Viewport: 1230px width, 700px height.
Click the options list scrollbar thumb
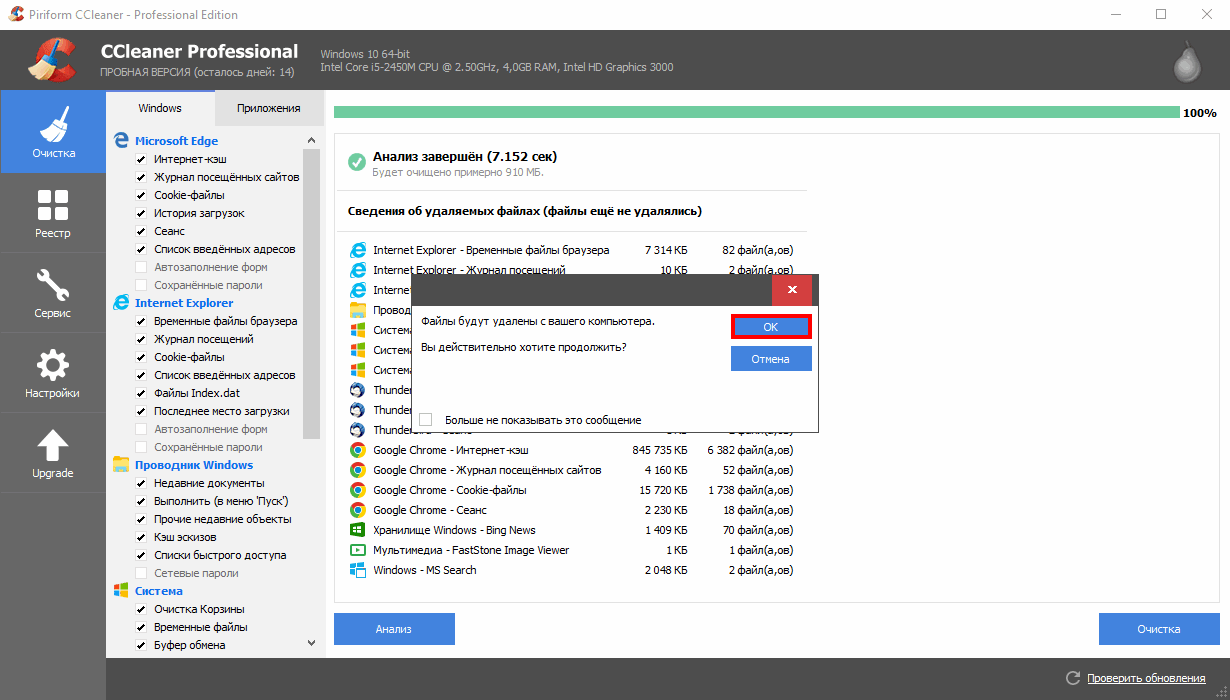coord(311,294)
